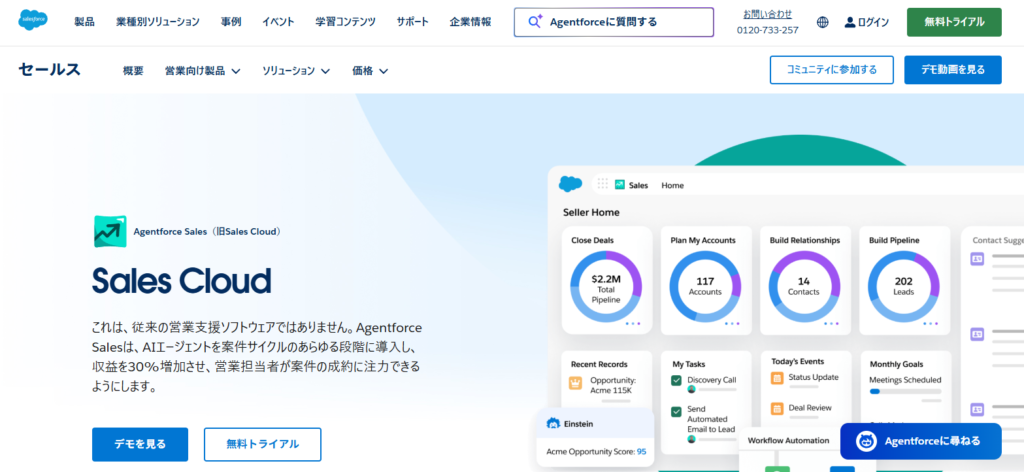Click the Workflow Automation label
The image size is (1024, 472).
pyautogui.click(x=788, y=441)
